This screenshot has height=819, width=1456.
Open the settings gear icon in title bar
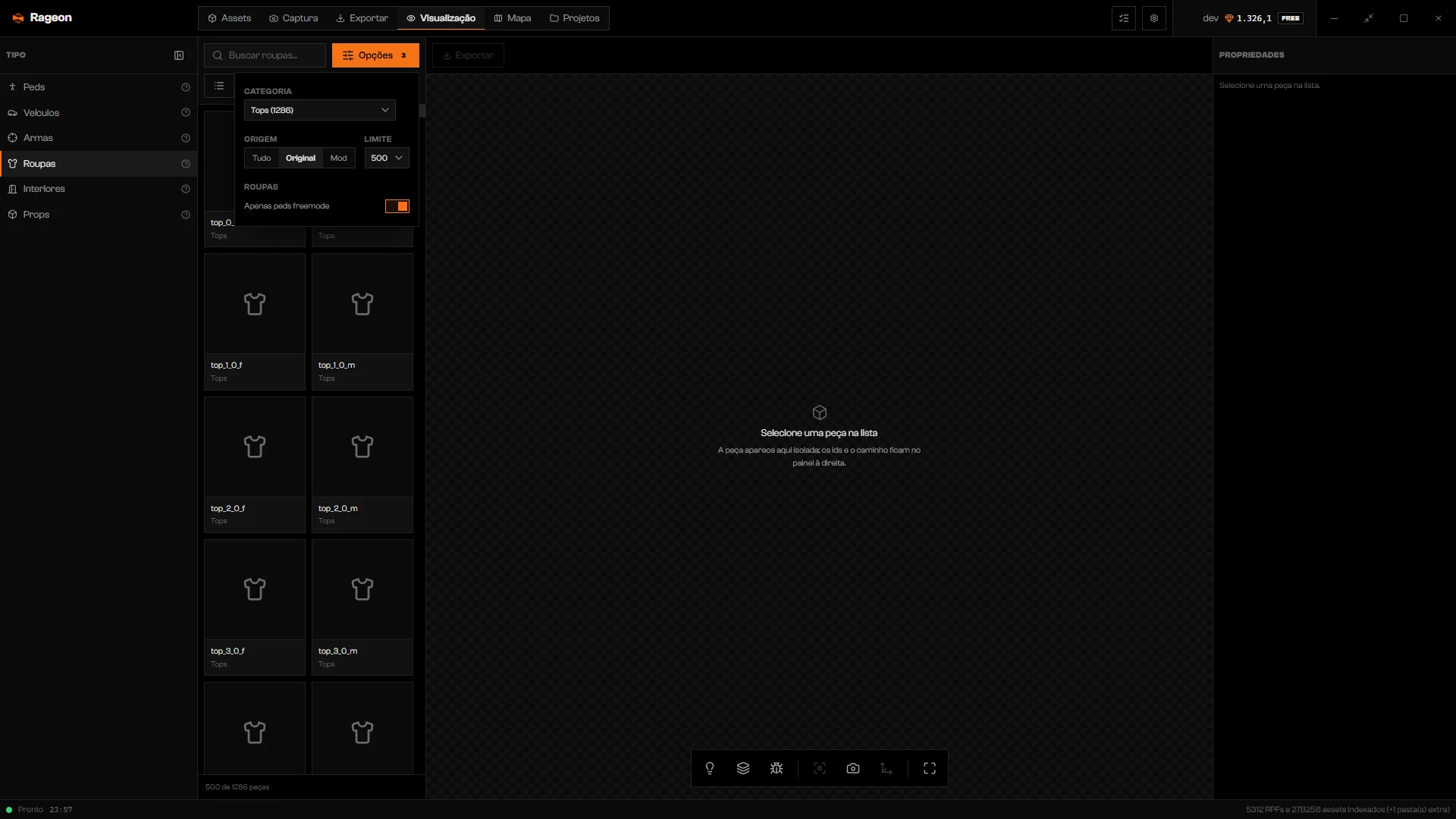coord(1154,18)
